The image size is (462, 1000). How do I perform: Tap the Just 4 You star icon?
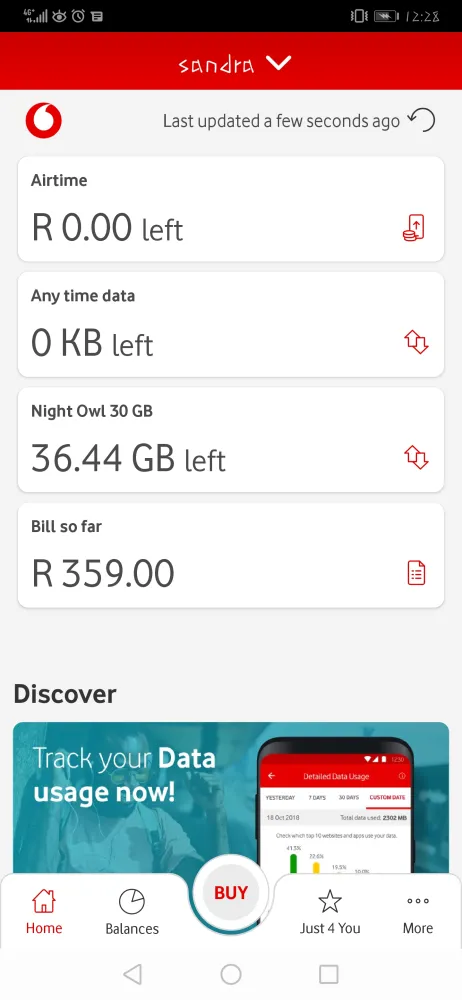pyautogui.click(x=330, y=901)
